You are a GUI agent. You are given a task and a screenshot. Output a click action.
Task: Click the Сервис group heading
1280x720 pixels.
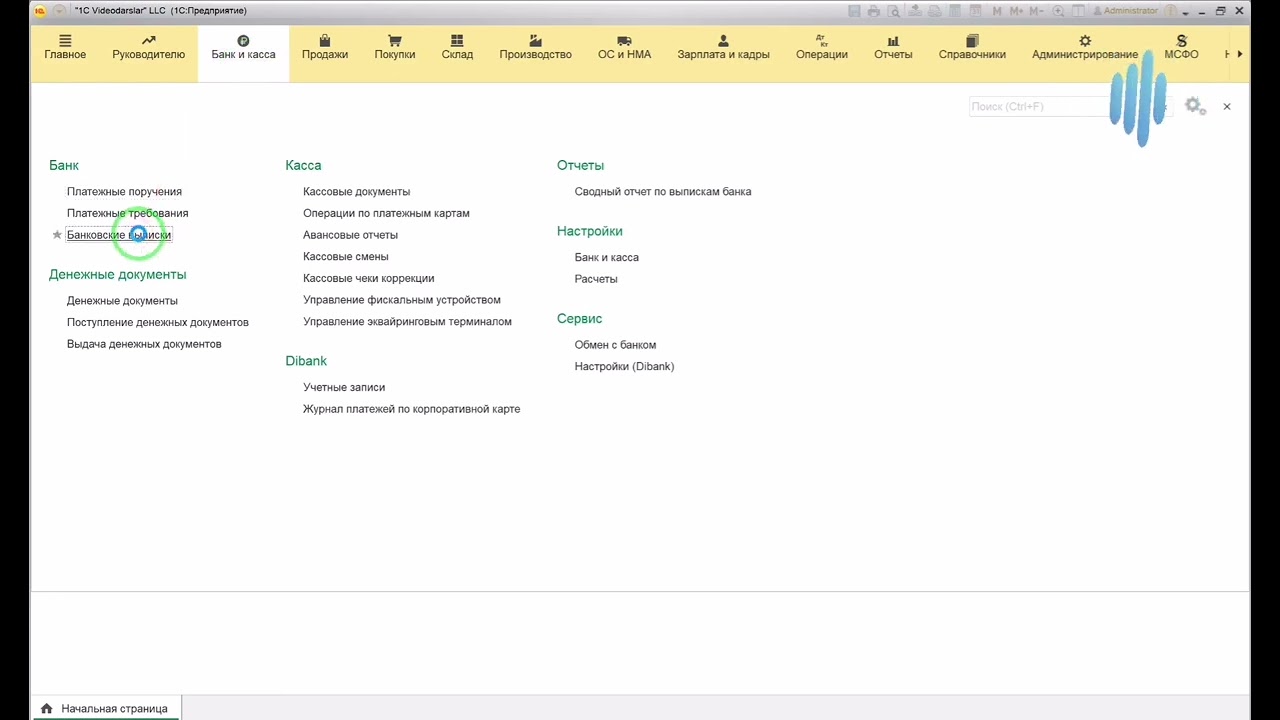click(x=579, y=318)
